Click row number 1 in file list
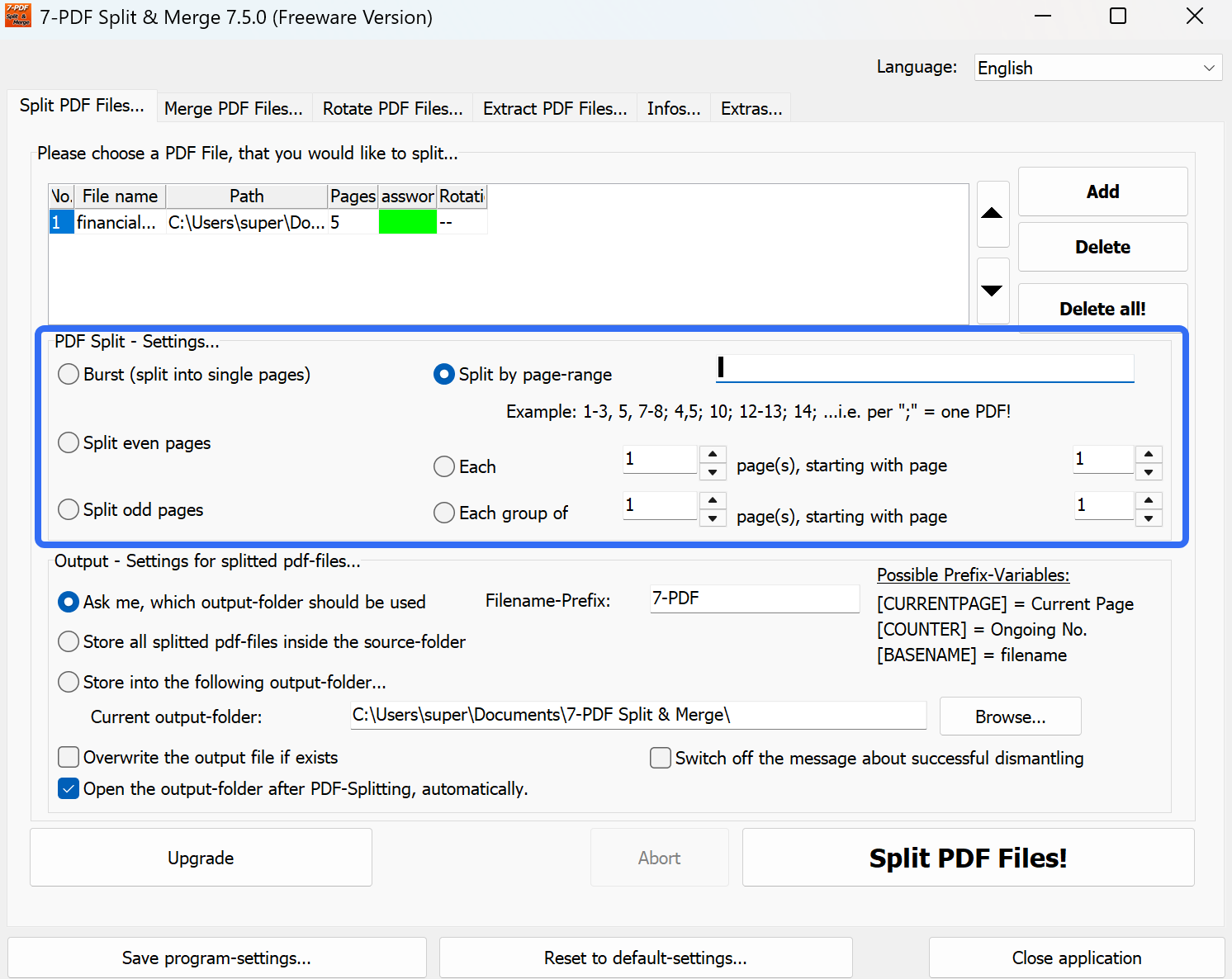This screenshot has width=1232, height=979. (62, 222)
